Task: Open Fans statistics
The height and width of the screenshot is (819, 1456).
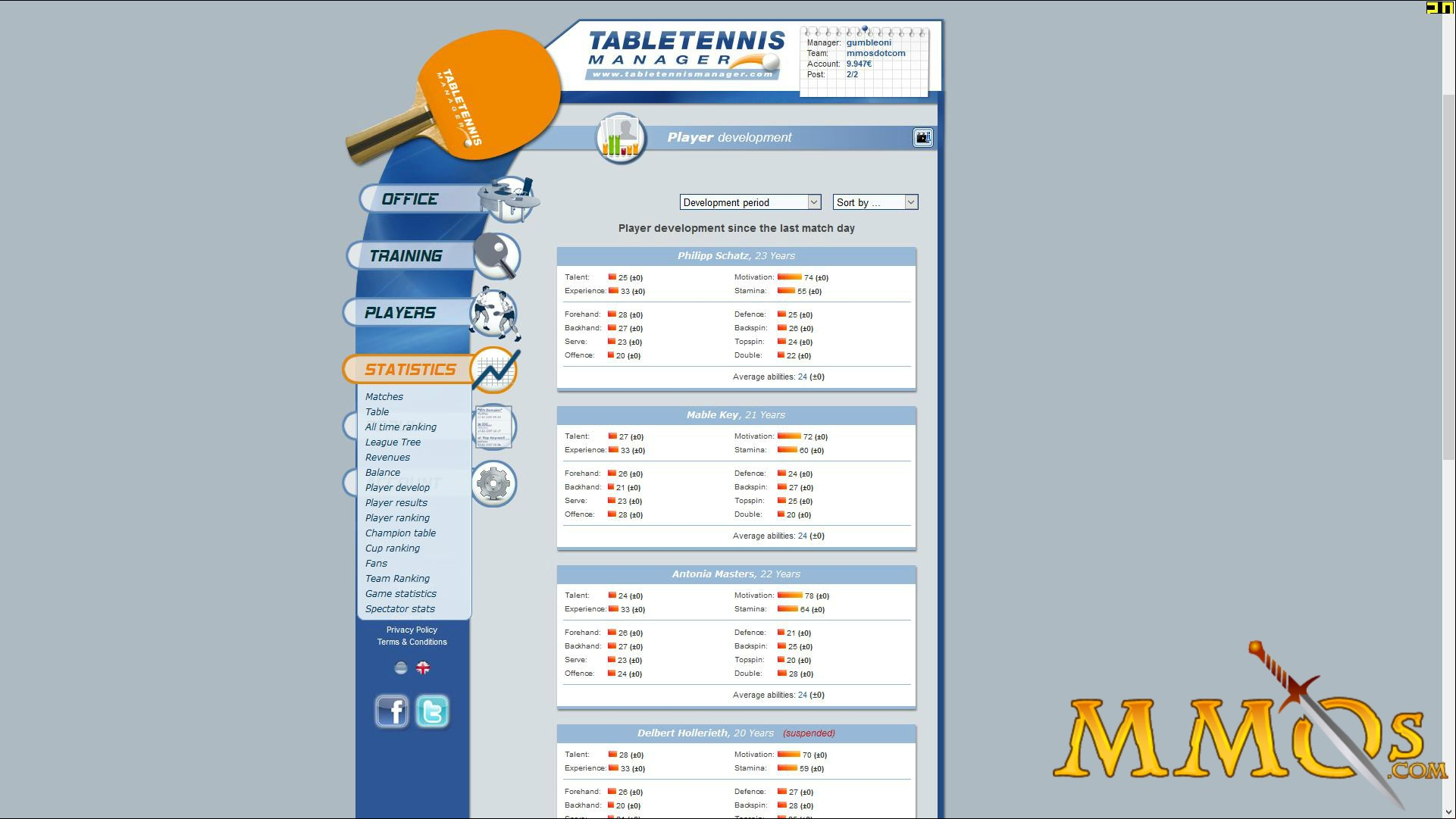Action: tap(376, 564)
